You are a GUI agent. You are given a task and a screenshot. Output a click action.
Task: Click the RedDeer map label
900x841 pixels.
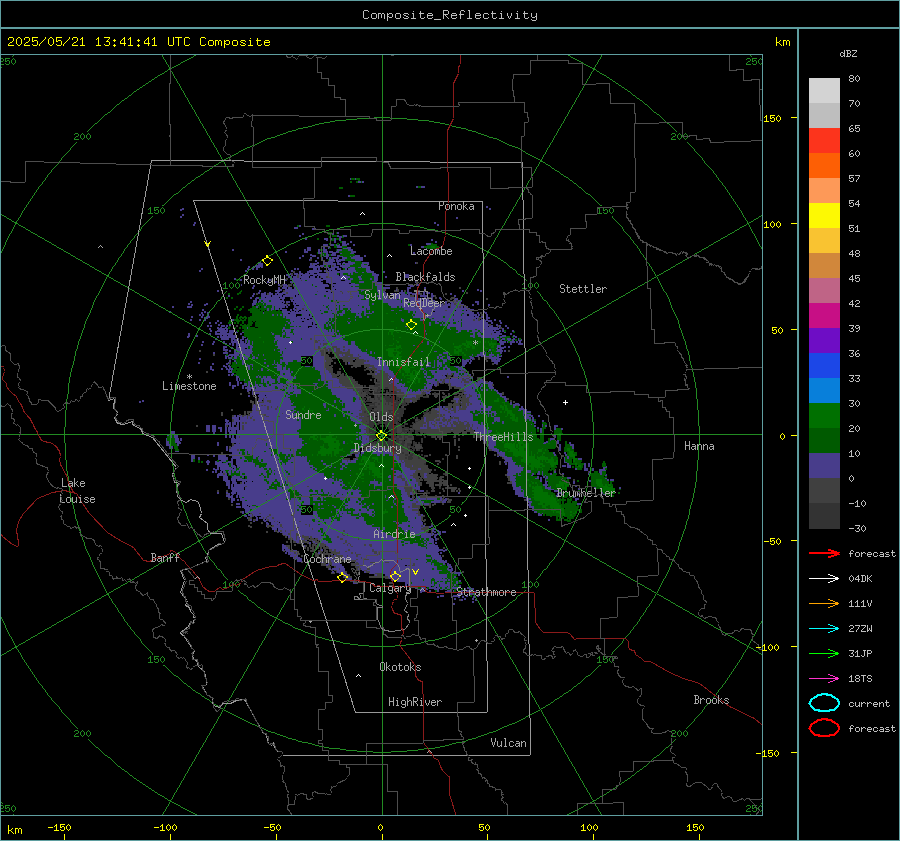pos(424,303)
